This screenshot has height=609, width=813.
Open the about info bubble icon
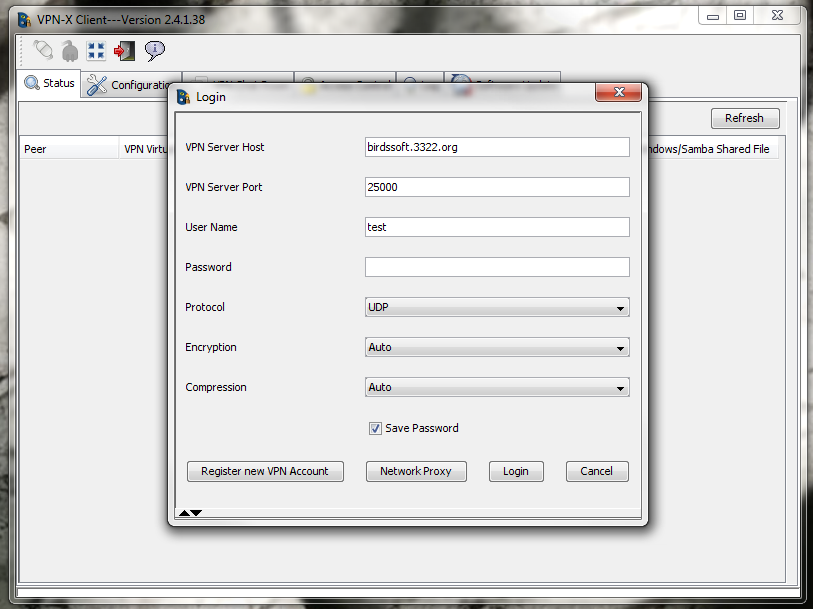(x=155, y=51)
